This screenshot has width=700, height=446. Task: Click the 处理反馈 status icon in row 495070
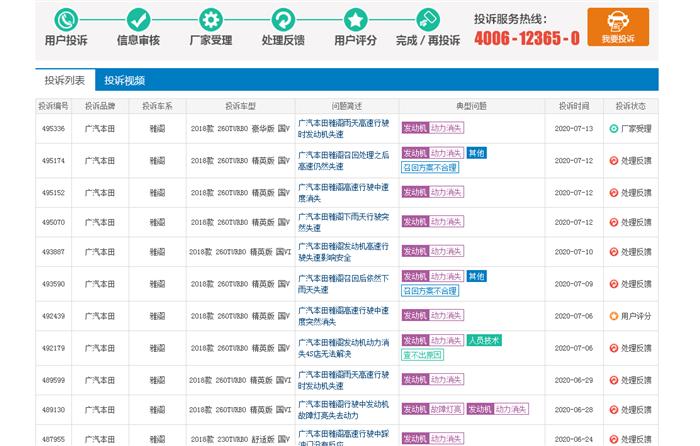click(614, 222)
